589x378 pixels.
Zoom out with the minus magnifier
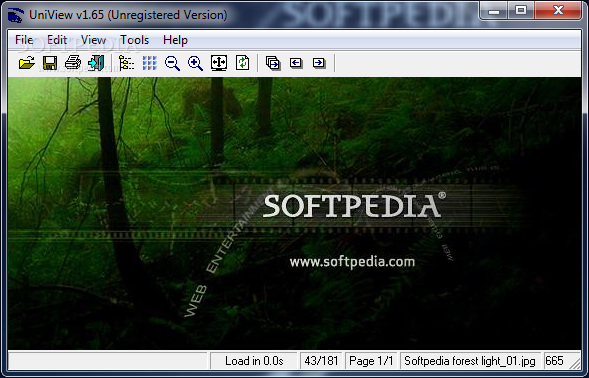pyautogui.click(x=172, y=63)
